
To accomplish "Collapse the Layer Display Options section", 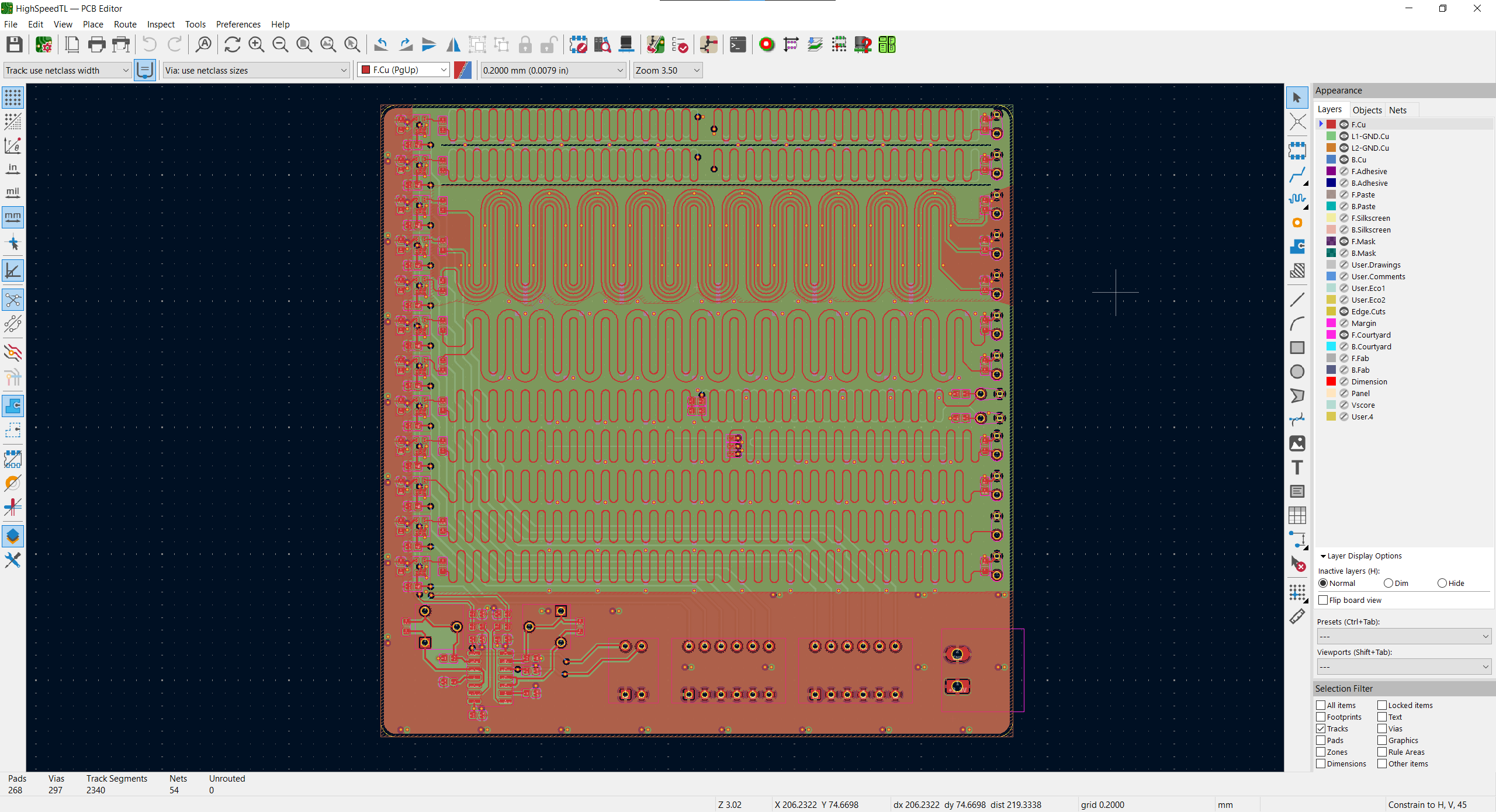I will [1323, 556].
